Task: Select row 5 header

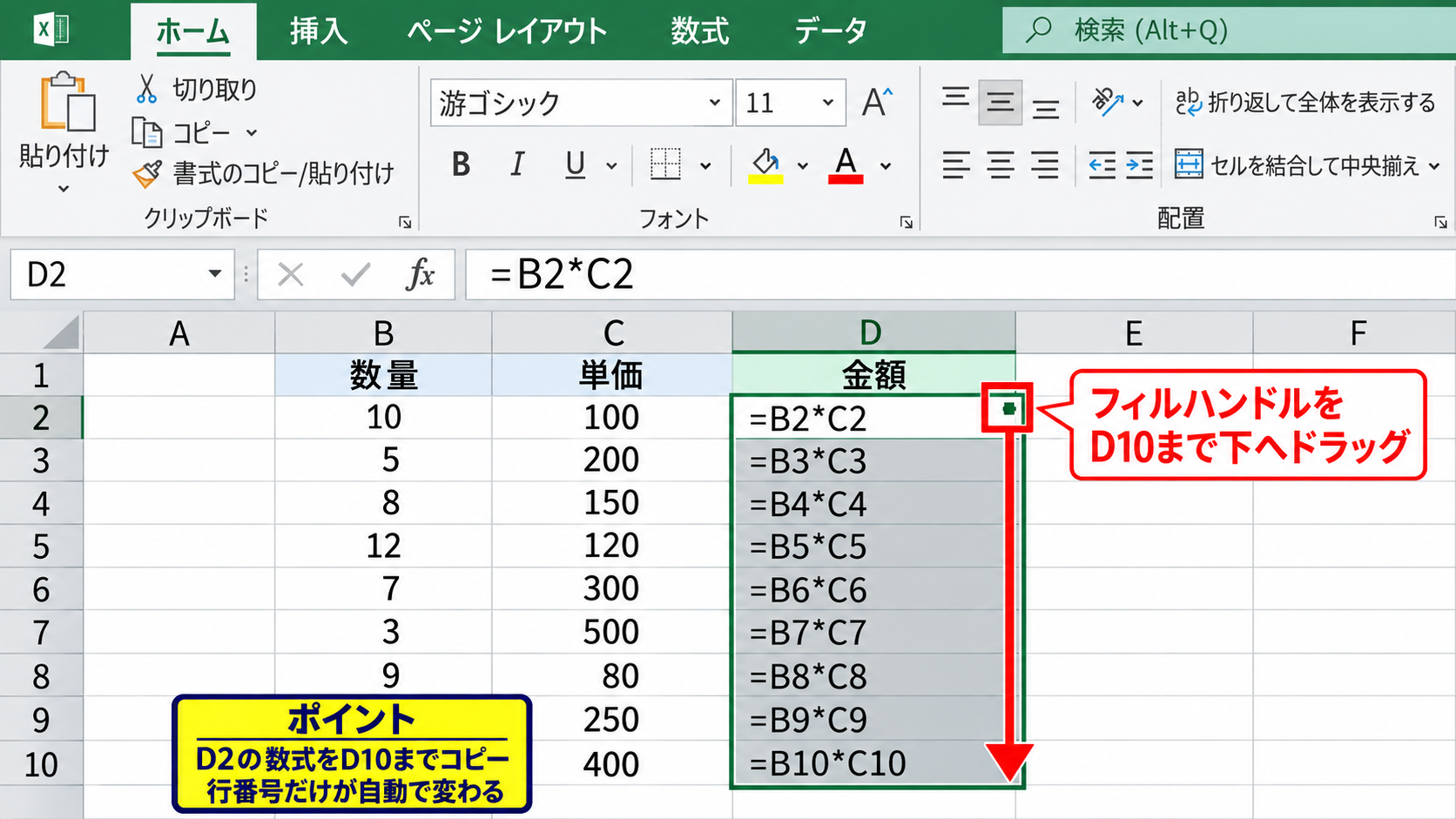Action: (41, 546)
